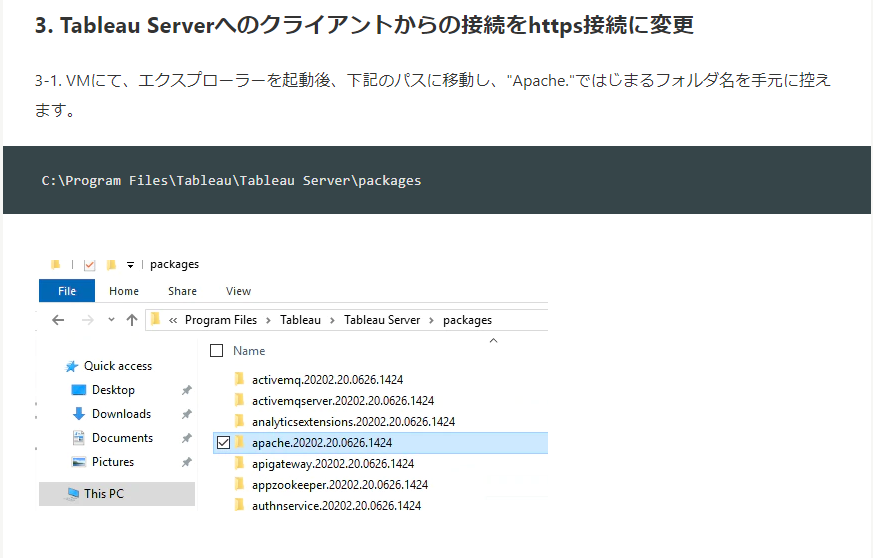Click the Back navigation arrow
Image resolution: width=873 pixels, height=558 pixels.
pos(58,320)
